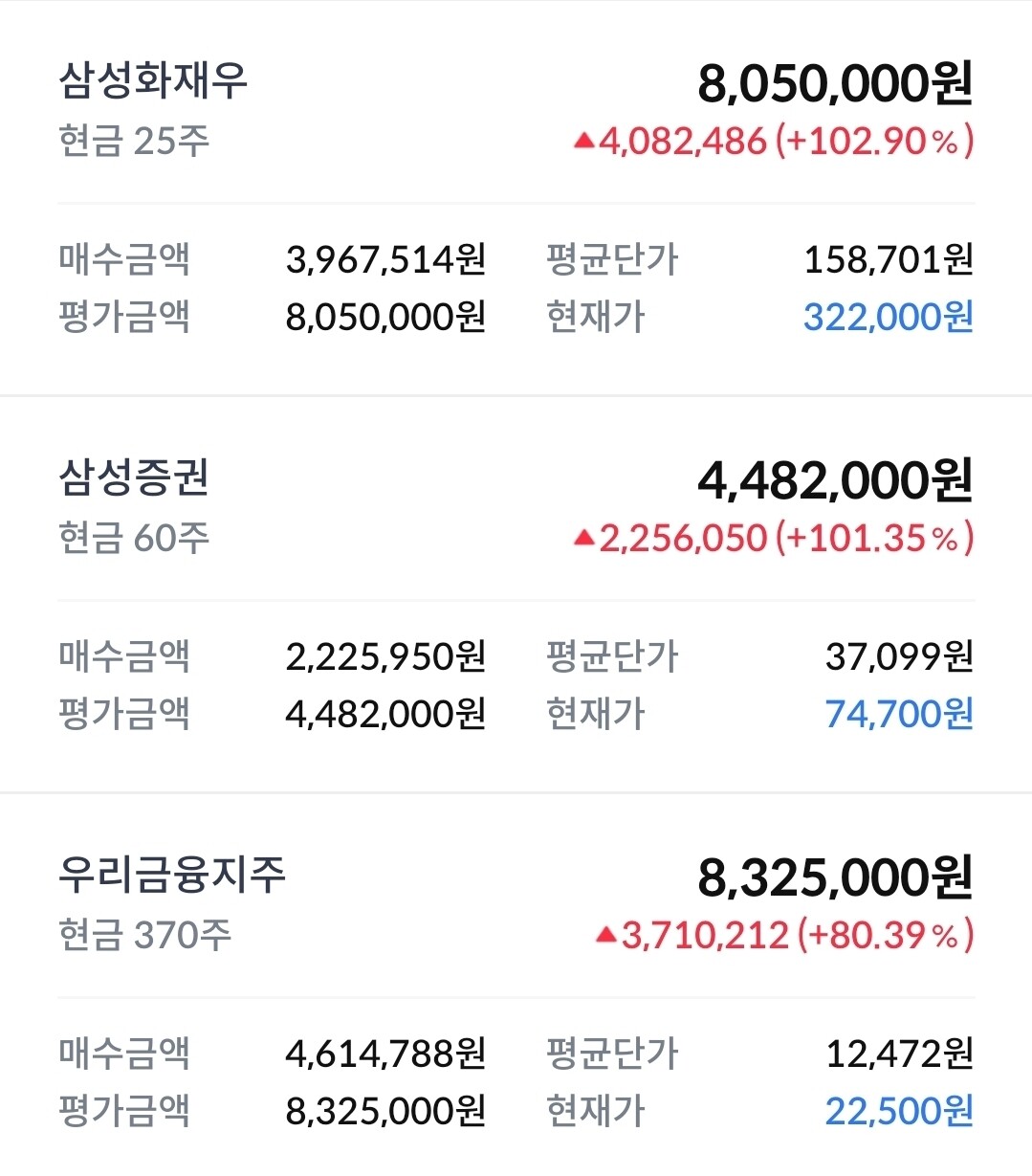Click the average unit price 37,099원
The height and width of the screenshot is (1176, 1032).
point(898,656)
